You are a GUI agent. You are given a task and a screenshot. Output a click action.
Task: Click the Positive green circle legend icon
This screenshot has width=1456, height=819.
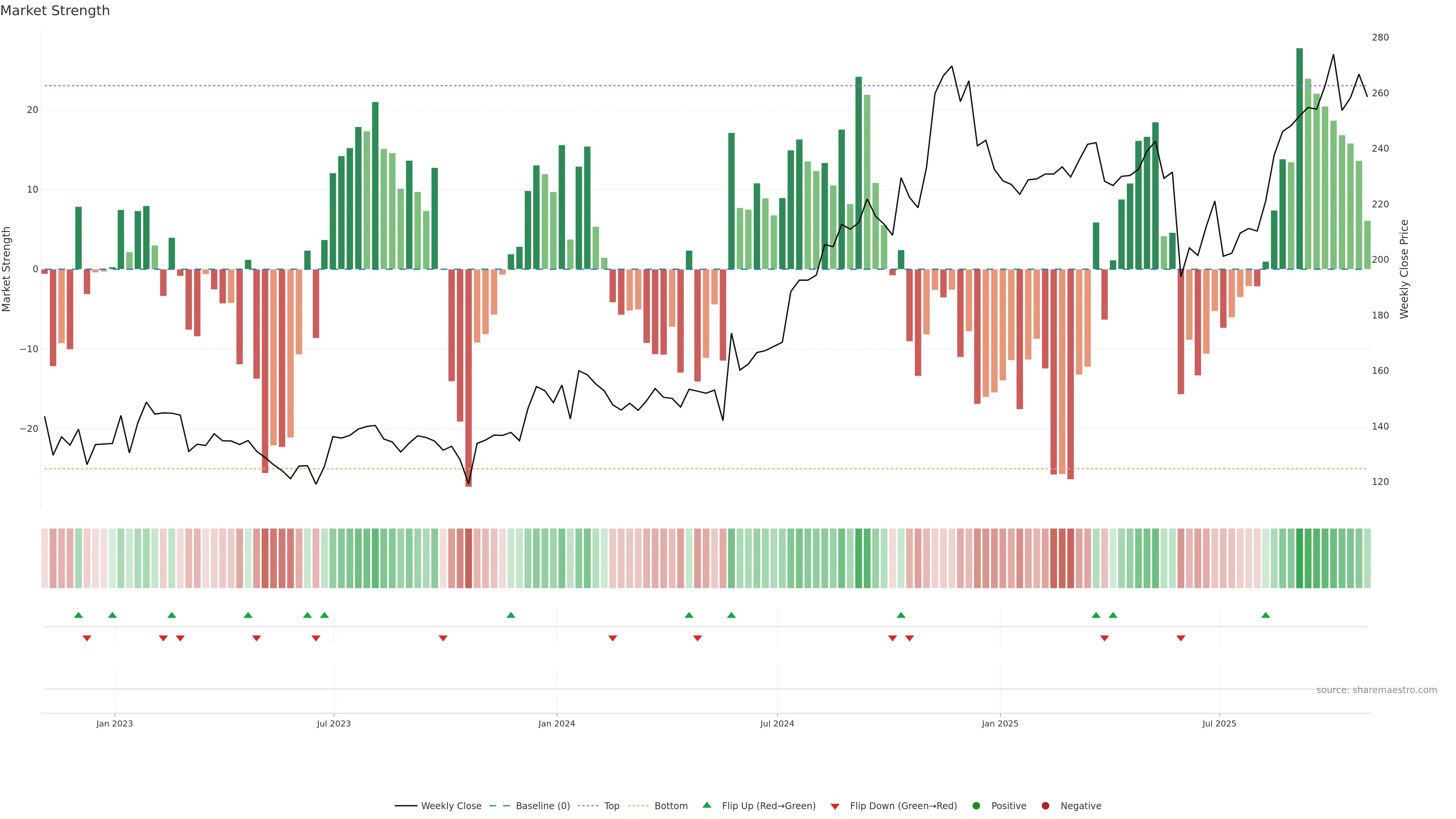coord(976,806)
